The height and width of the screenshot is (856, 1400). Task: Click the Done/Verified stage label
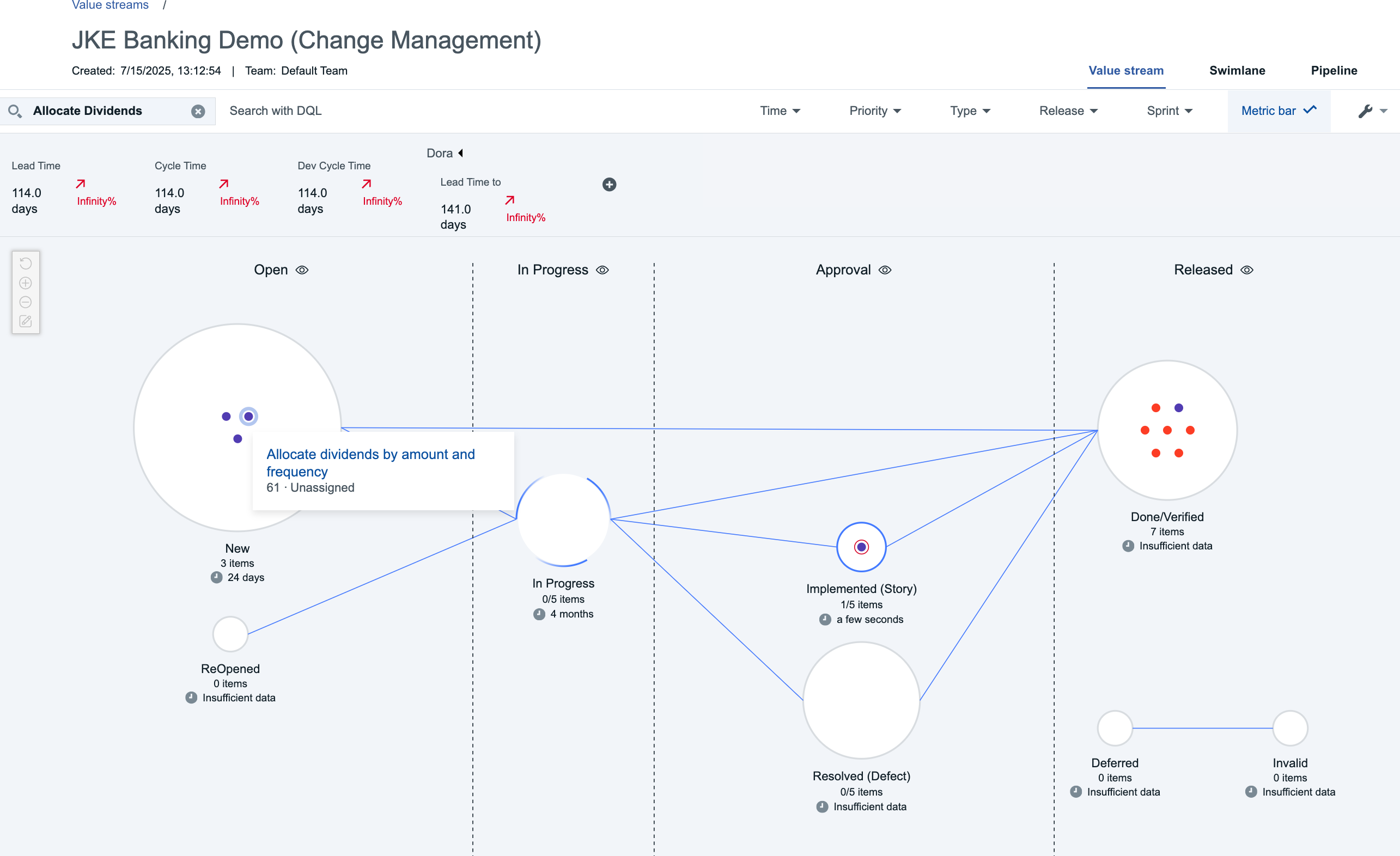pos(1167,517)
